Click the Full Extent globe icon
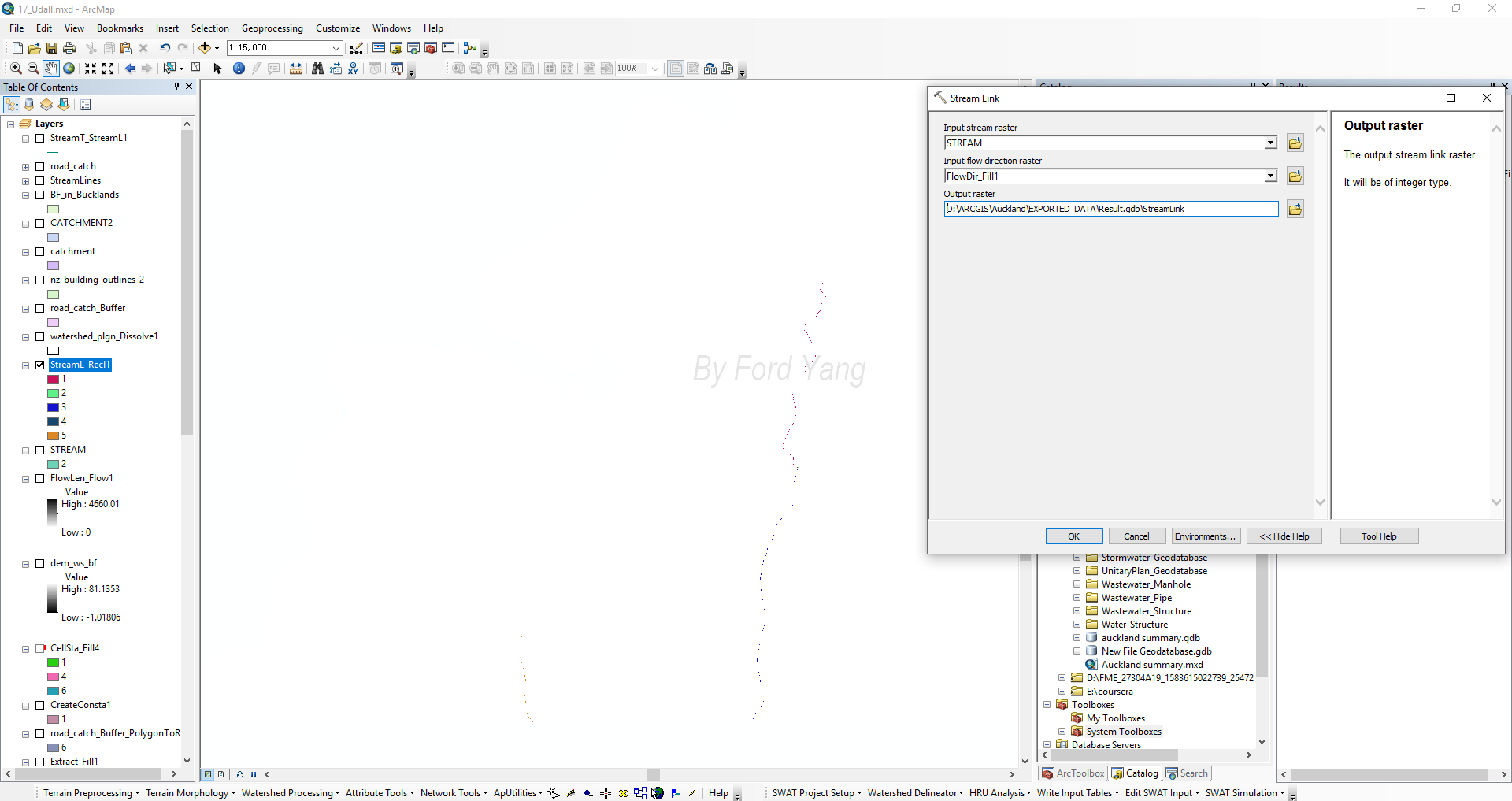This screenshot has height=801, width=1512. pyautogui.click(x=69, y=69)
